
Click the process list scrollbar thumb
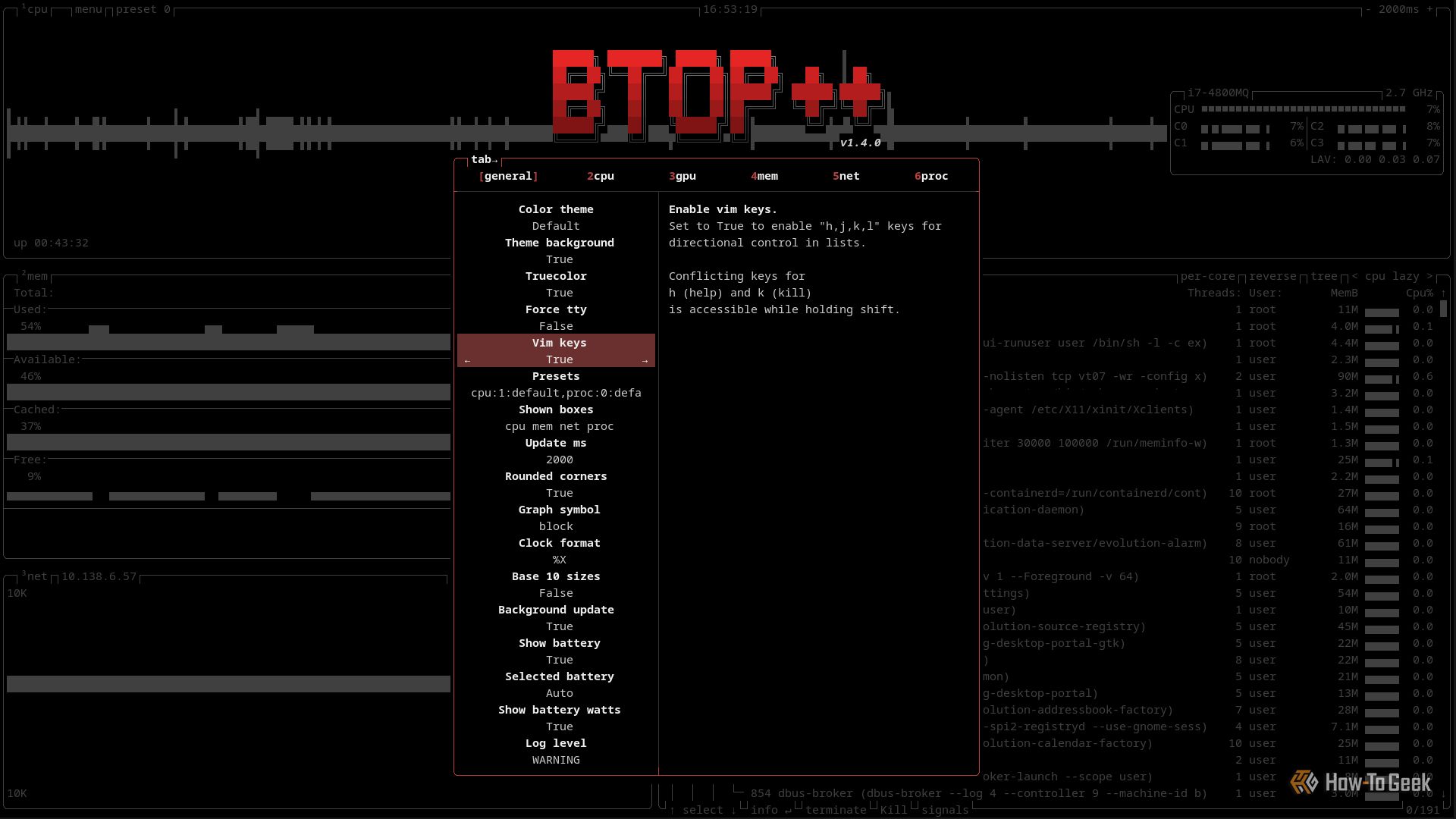coord(1443,309)
